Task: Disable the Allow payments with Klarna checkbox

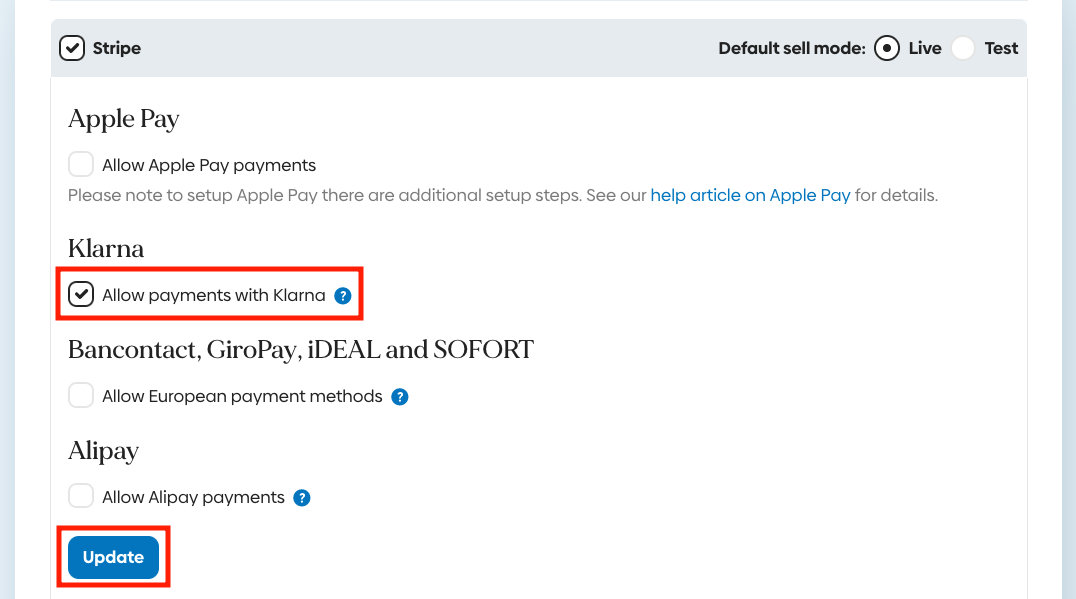Action: pyautogui.click(x=81, y=295)
